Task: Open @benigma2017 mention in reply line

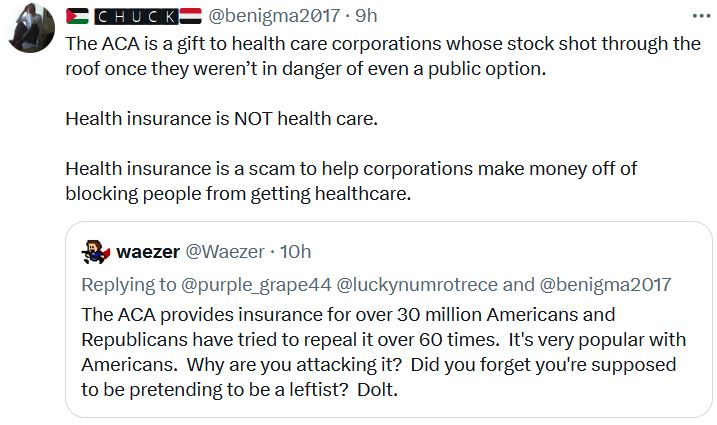Action: coord(605,285)
